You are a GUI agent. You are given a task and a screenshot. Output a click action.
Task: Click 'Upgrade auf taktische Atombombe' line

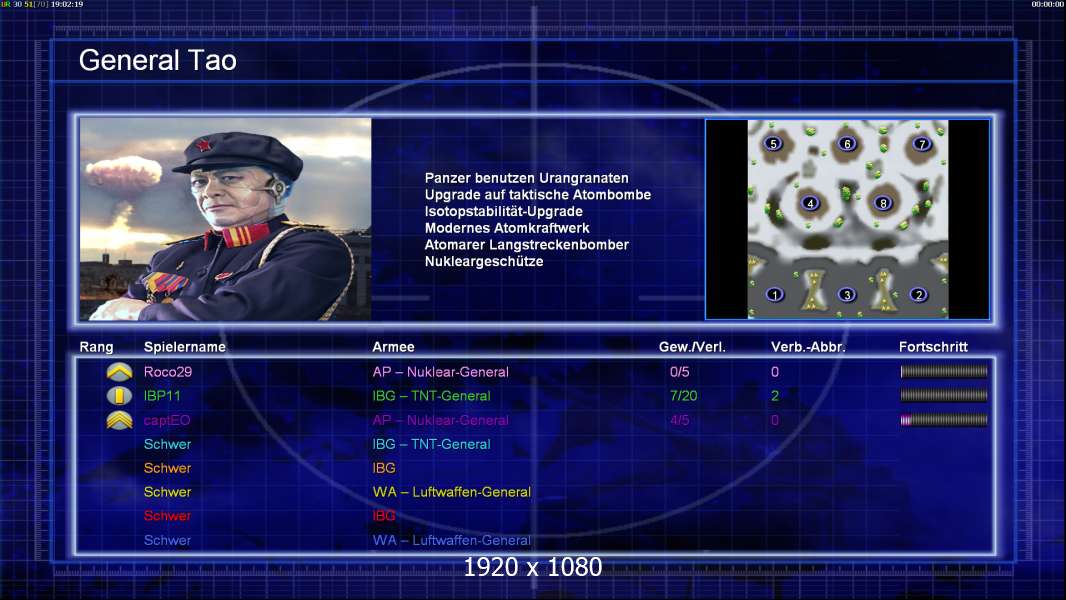tap(537, 194)
